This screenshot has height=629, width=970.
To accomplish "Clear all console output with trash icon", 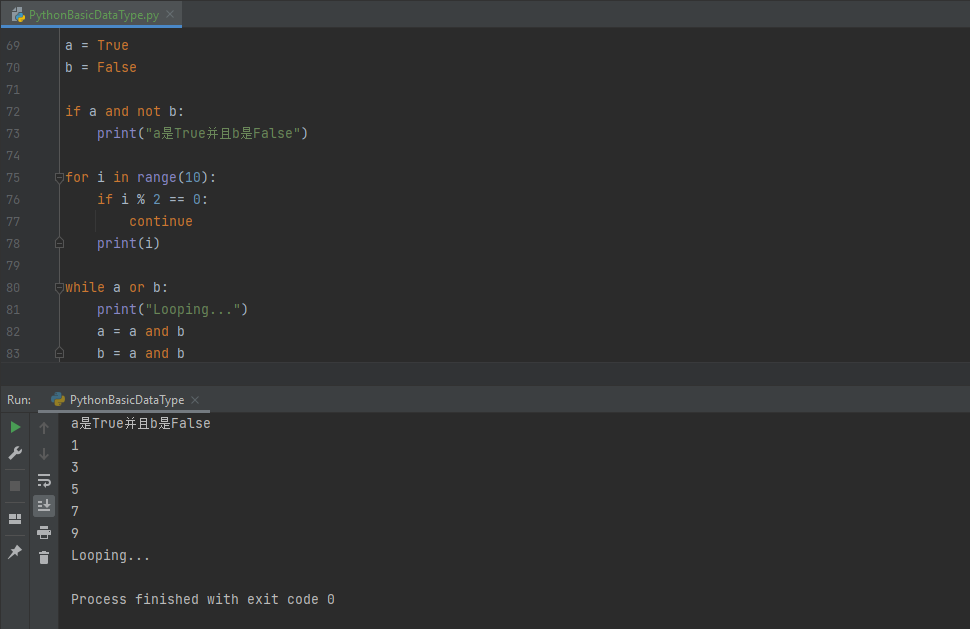I will (x=44, y=558).
